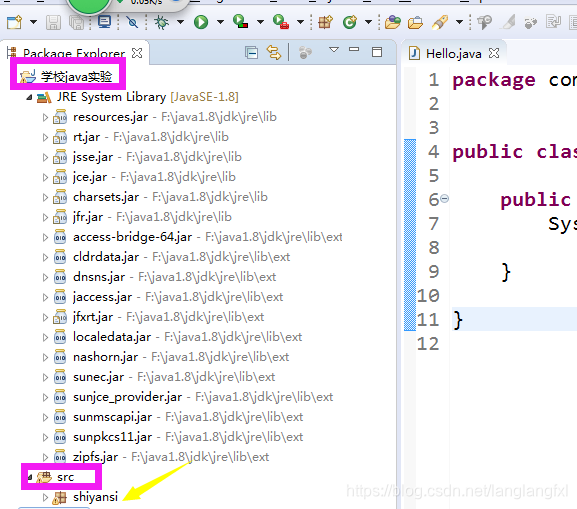This screenshot has width=577, height=509.
Task: Select the shiyansi package
Action: pyautogui.click(x=95, y=497)
